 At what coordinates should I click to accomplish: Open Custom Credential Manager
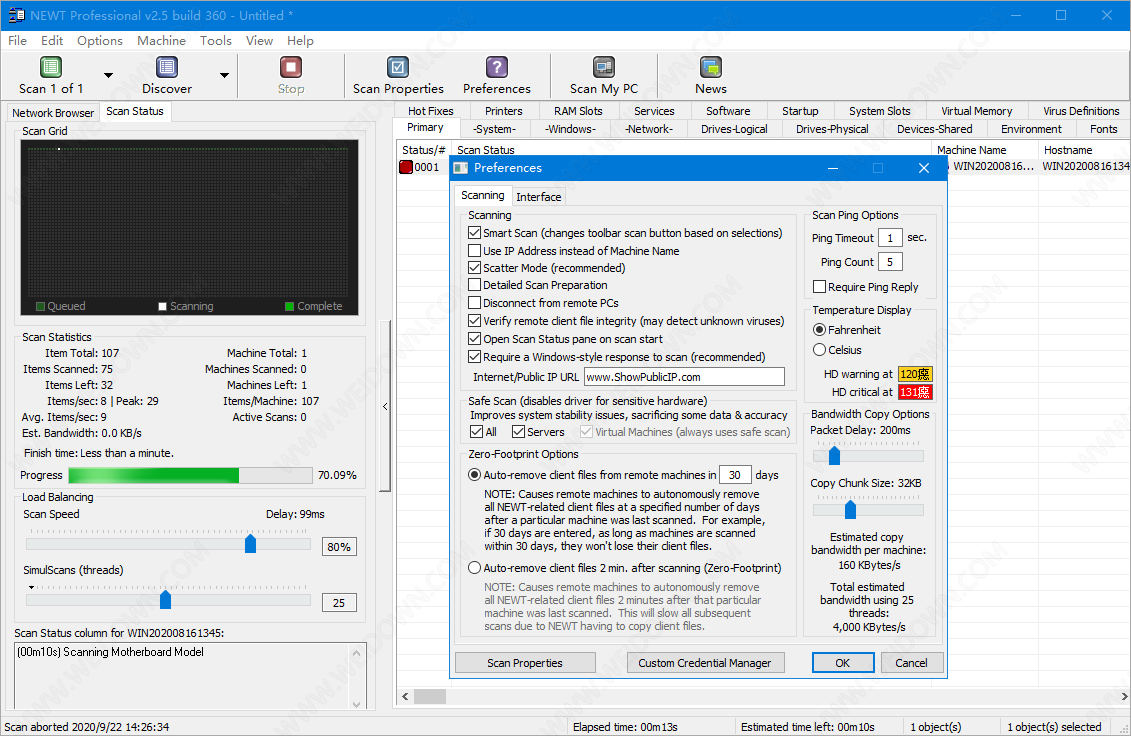[705, 663]
